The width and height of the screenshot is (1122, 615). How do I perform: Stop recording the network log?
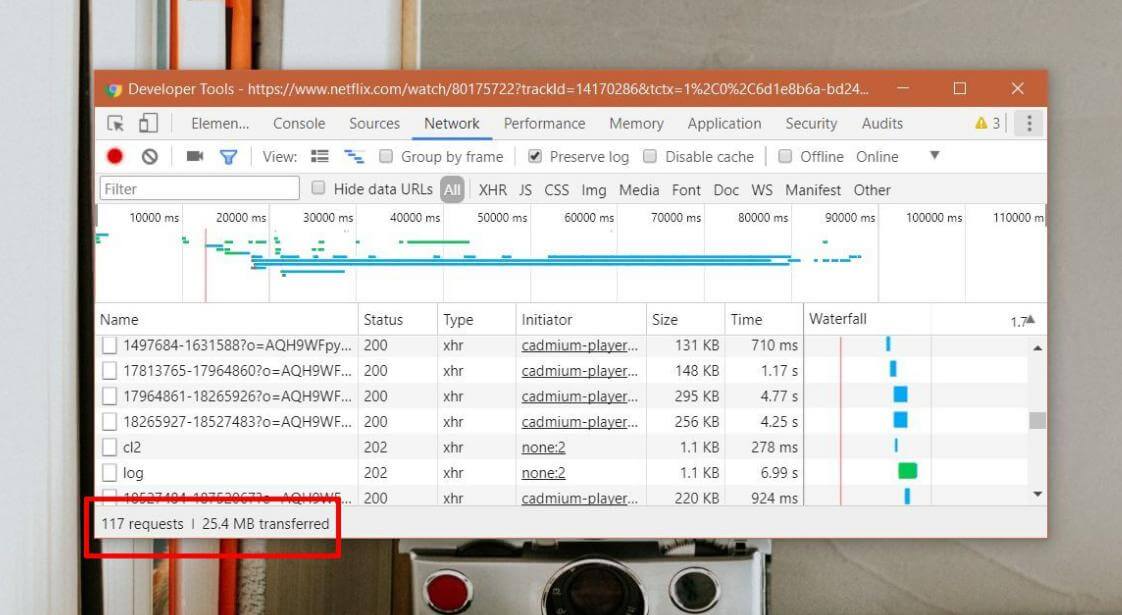[114, 156]
